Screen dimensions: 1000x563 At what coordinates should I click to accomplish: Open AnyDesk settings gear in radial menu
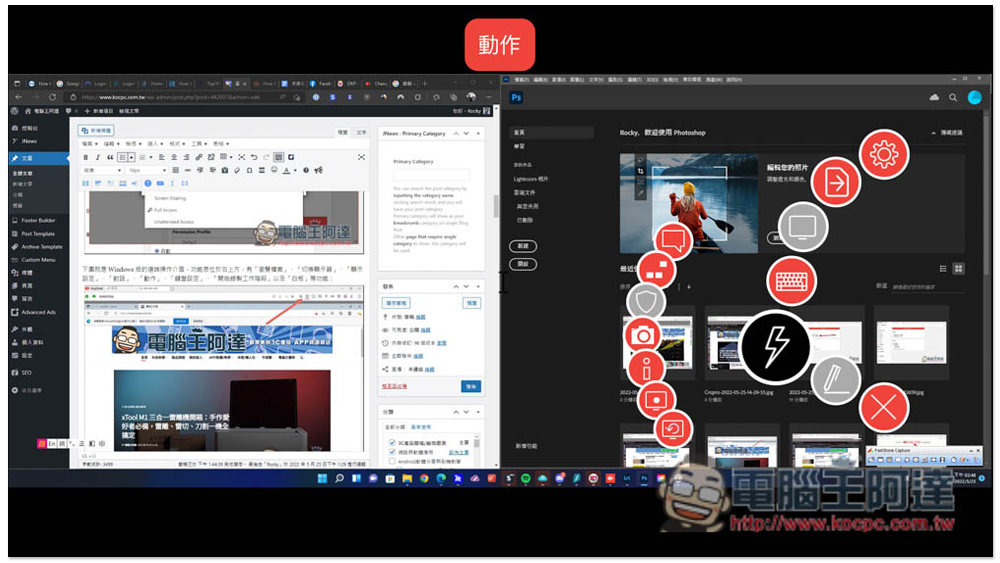(x=883, y=154)
